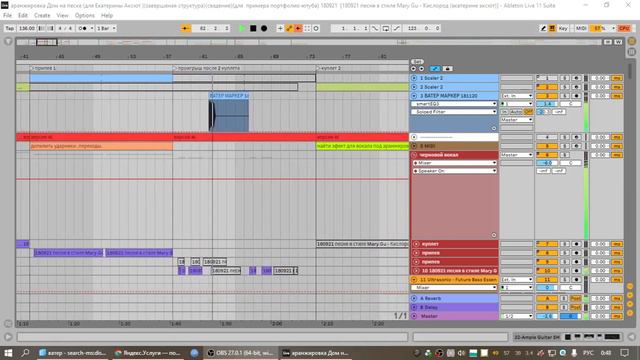Open track 3 Ext. In input dropdown
This screenshot has width=640, height=360.
pos(517,96)
